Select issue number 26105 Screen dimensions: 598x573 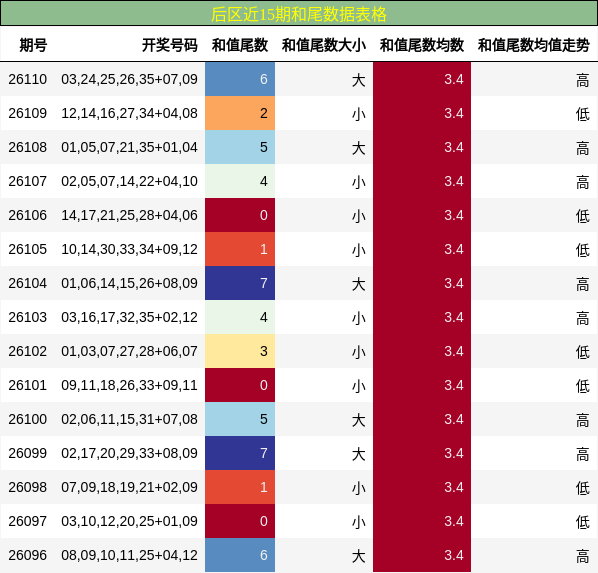click(x=27, y=249)
